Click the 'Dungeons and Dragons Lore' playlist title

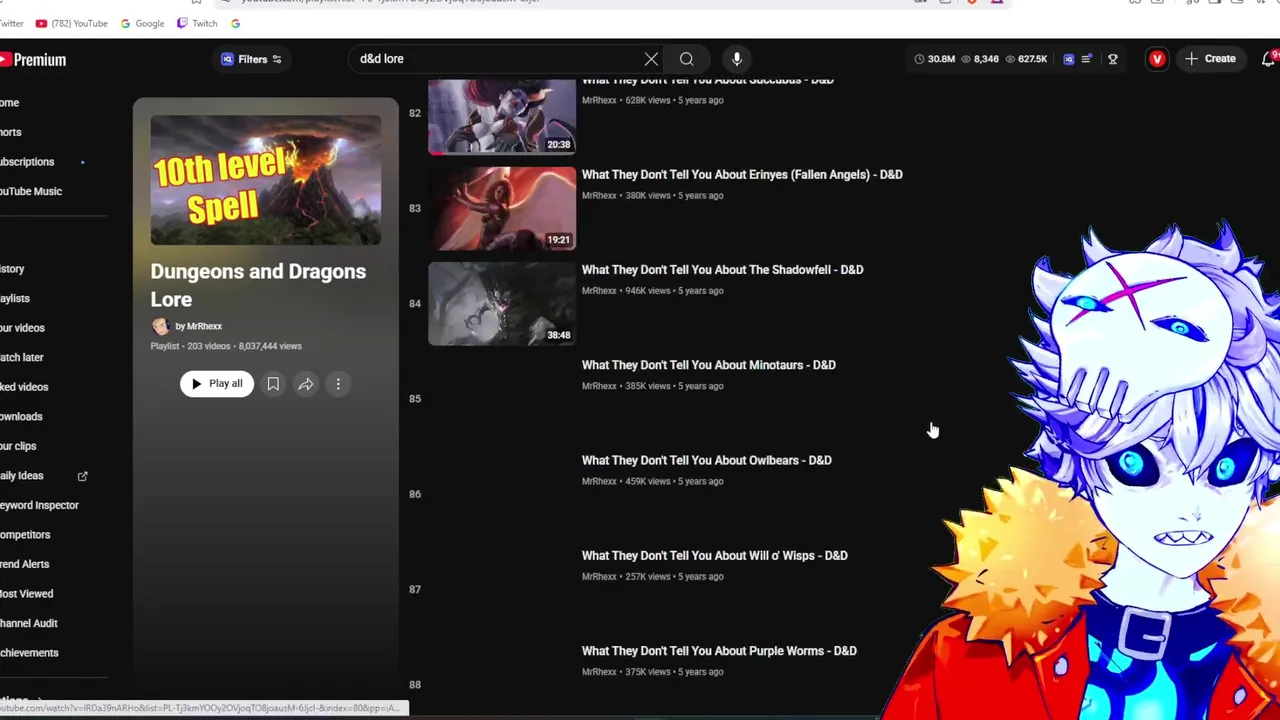point(258,285)
